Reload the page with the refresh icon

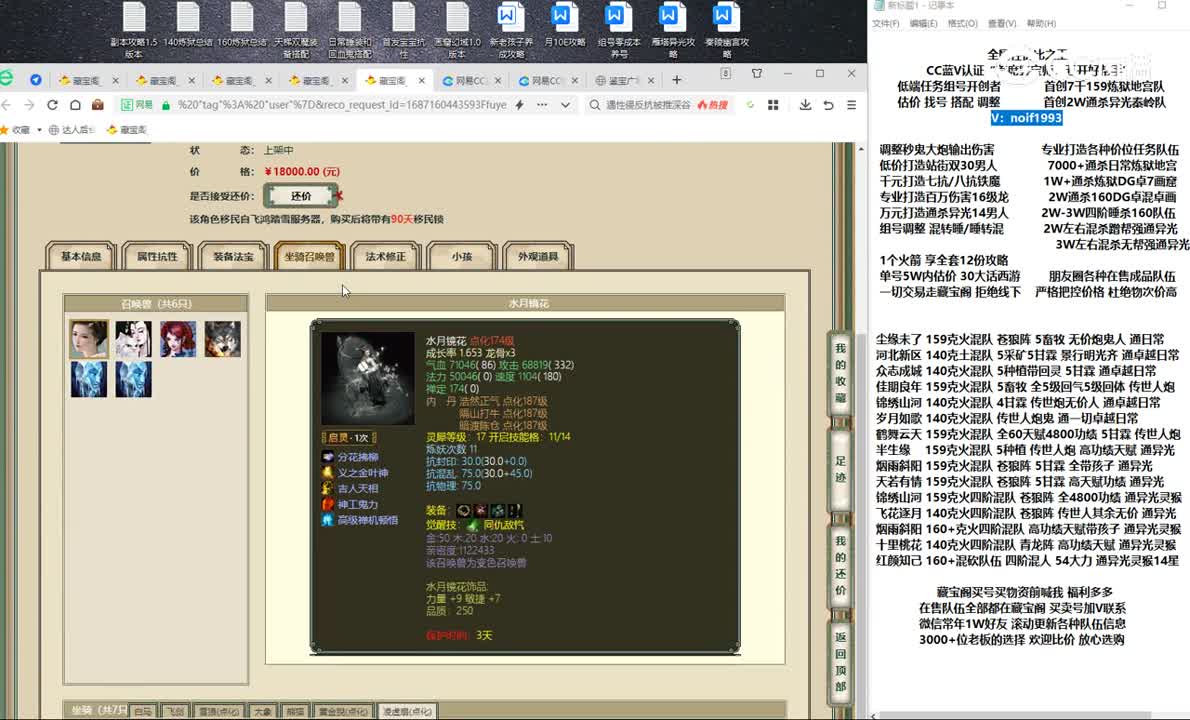(x=52, y=105)
